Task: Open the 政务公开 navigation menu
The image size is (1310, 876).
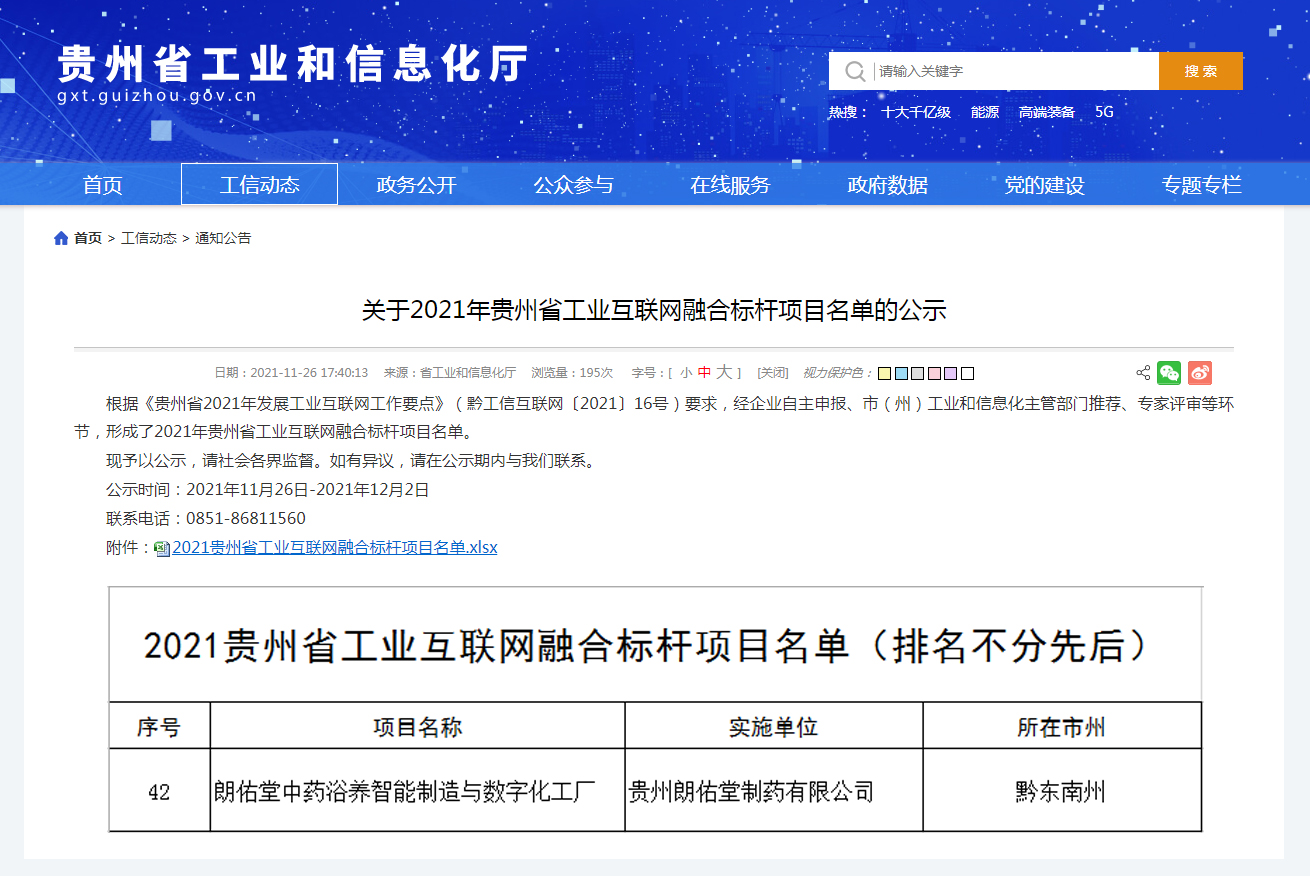Action: click(416, 185)
